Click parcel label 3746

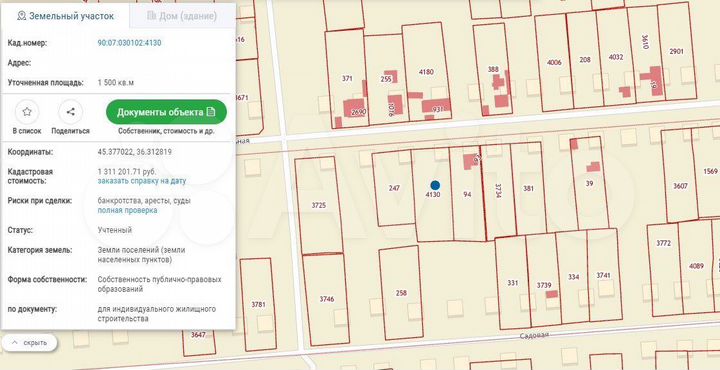(x=326, y=299)
